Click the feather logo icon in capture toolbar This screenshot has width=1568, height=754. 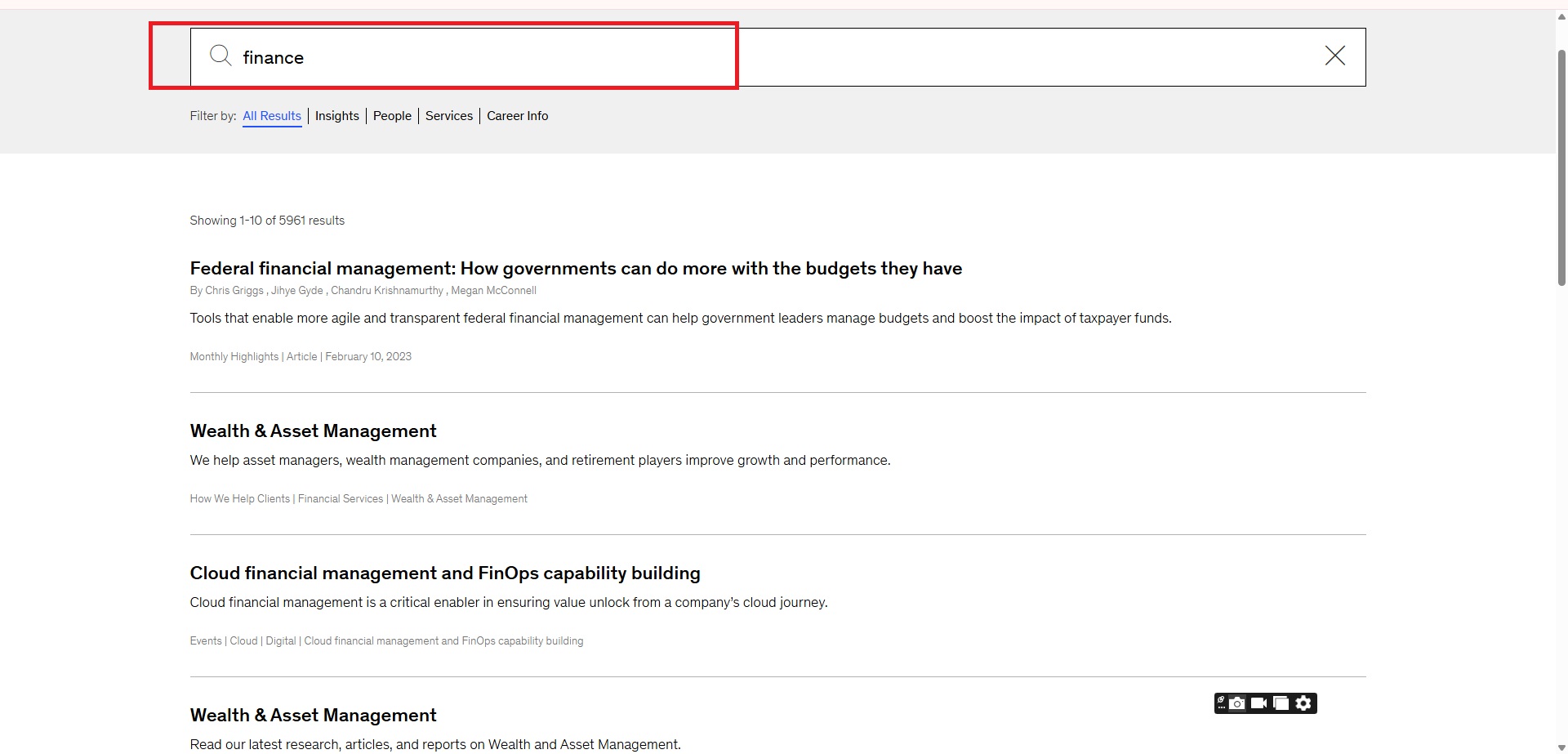click(x=1221, y=703)
